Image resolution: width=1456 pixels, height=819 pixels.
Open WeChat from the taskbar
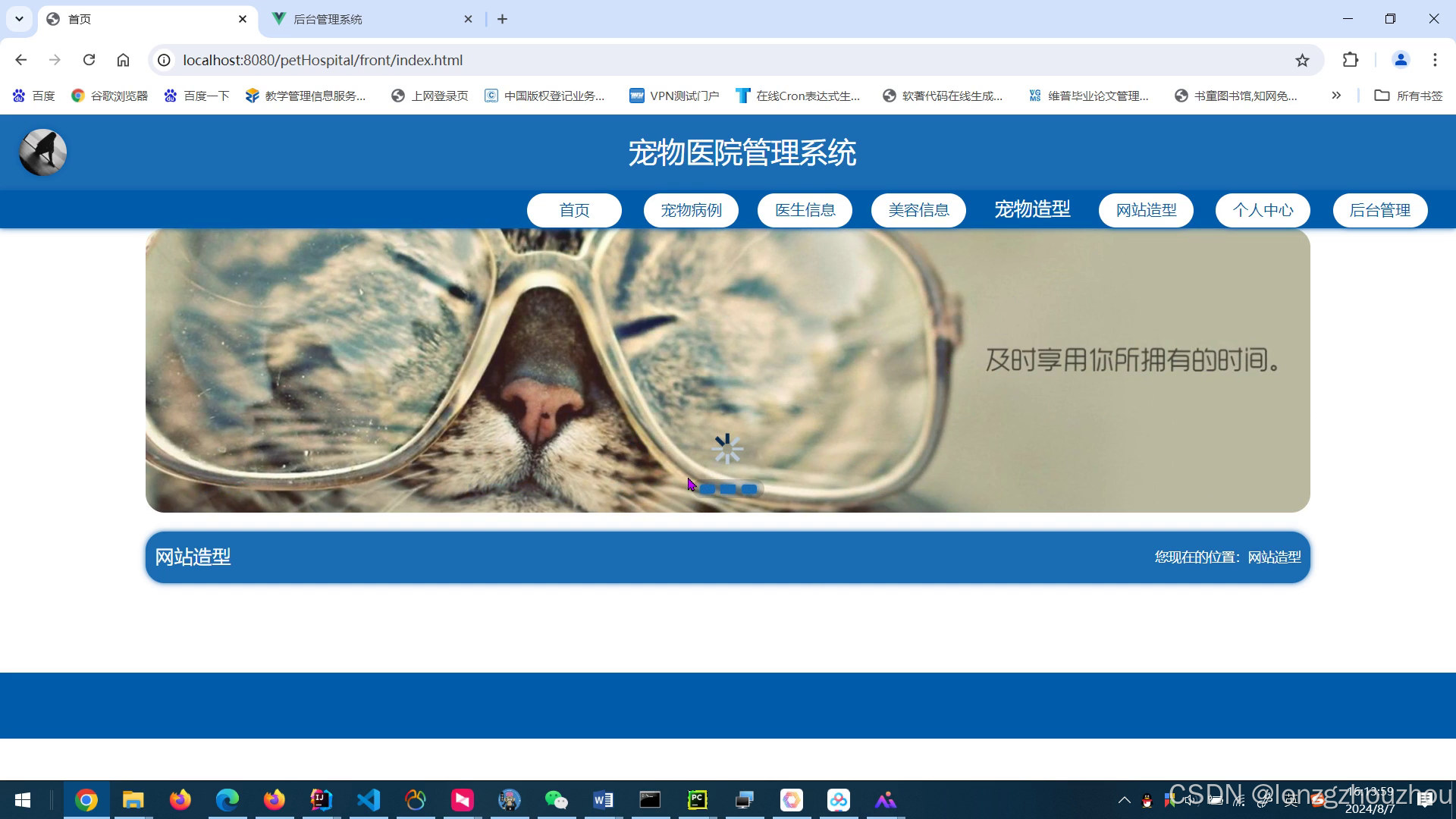coord(556,800)
